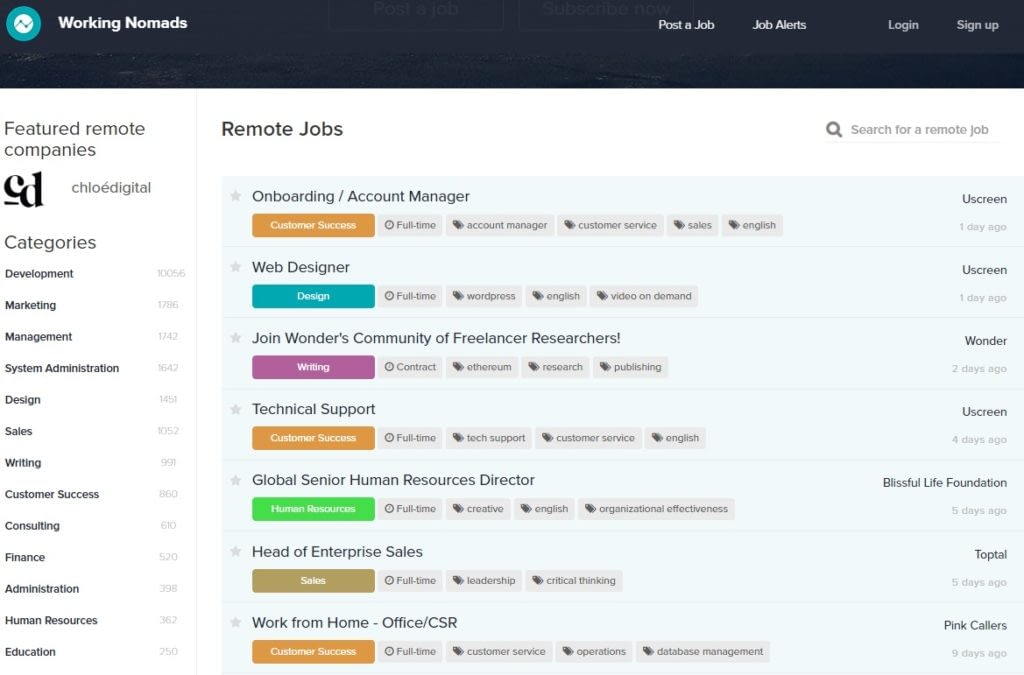Open the Web Designer job listing
This screenshot has height=675, width=1024.
click(x=300, y=267)
